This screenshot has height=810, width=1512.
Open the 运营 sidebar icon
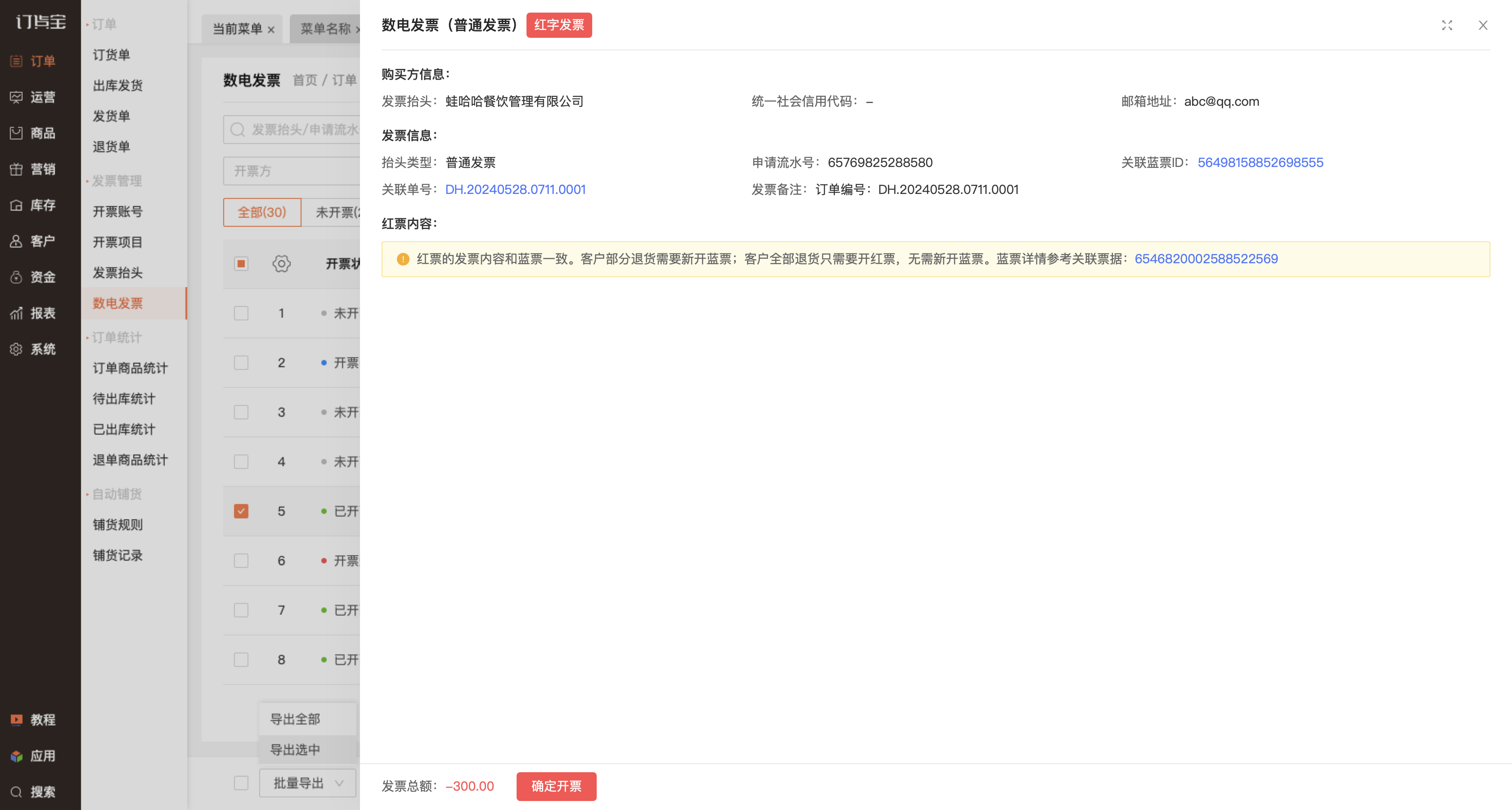pyautogui.click(x=17, y=98)
